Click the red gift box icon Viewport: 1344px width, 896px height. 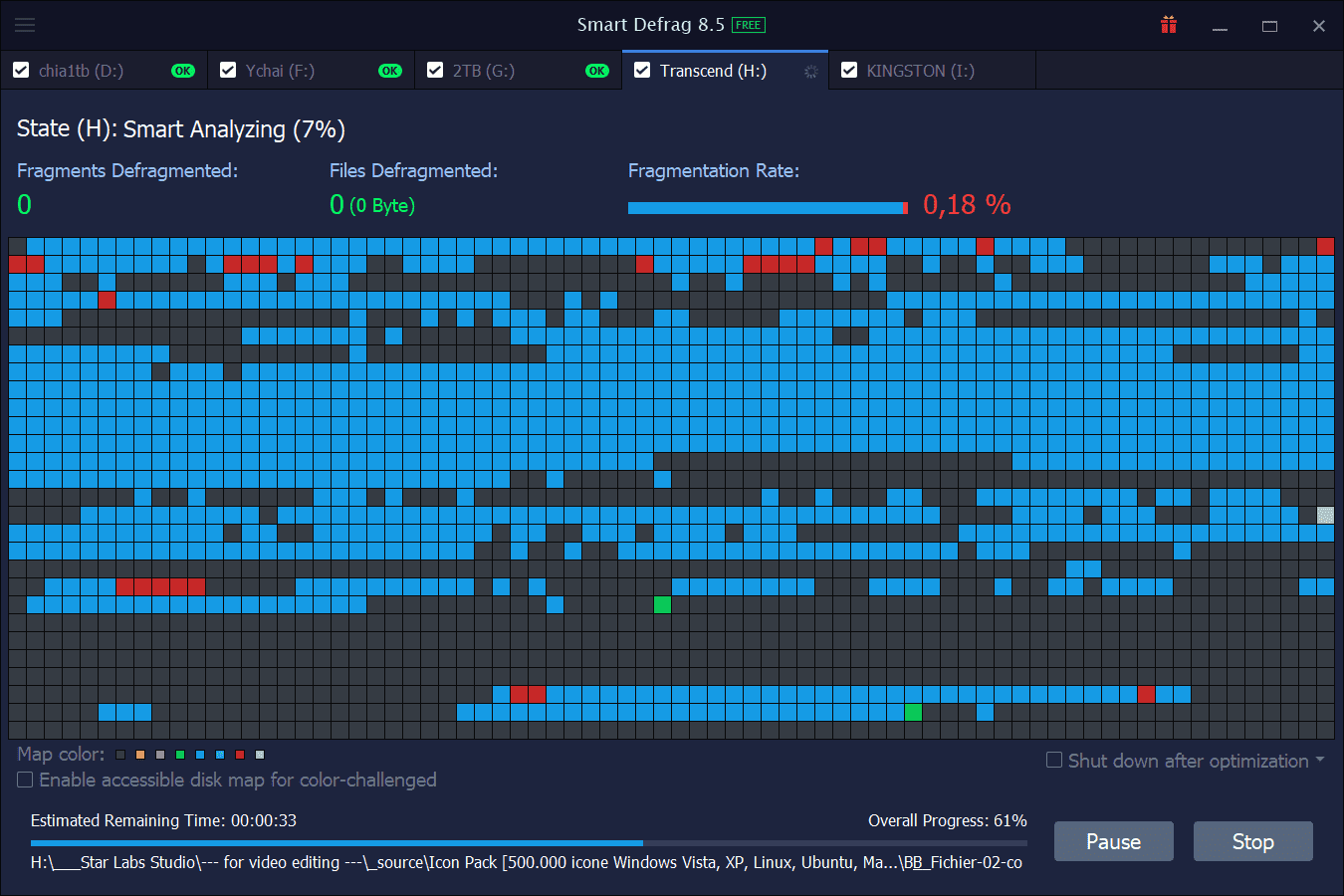pos(1169,25)
